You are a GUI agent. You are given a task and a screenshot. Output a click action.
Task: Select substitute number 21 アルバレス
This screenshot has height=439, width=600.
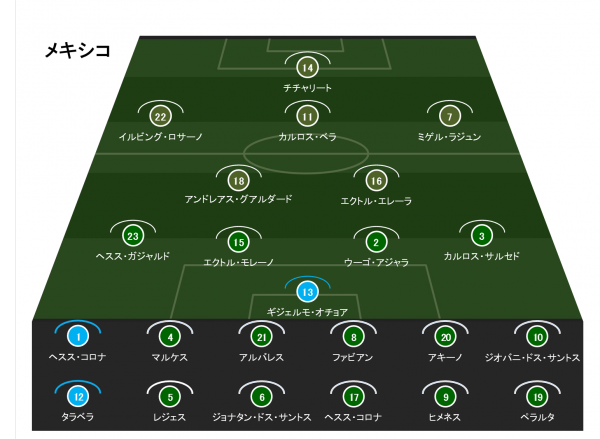point(262,337)
